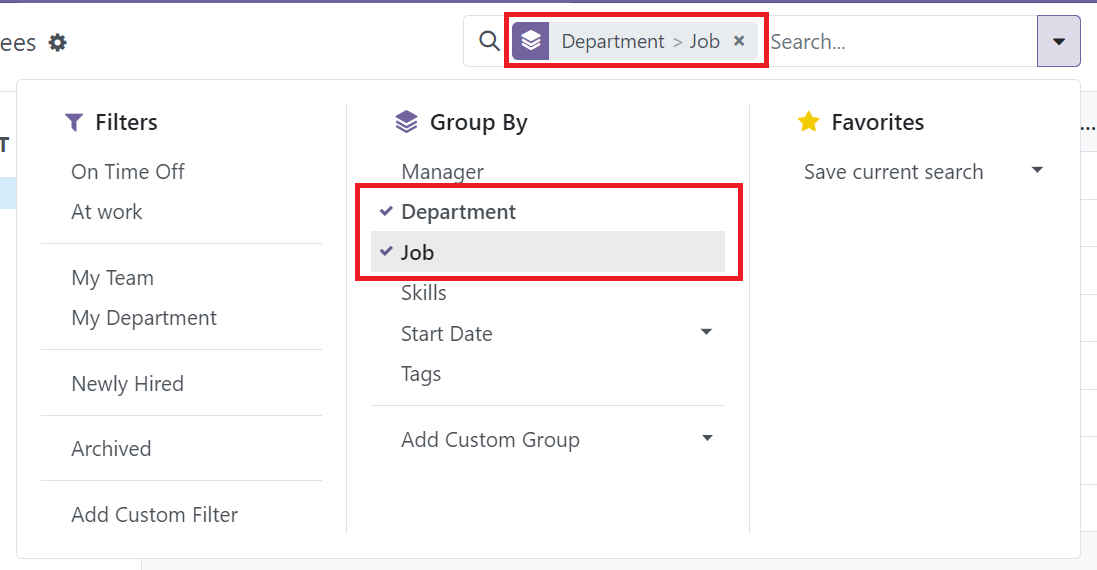This screenshot has height=570, width=1097.
Task: Select the Tags group option
Action: coord(421,374)
